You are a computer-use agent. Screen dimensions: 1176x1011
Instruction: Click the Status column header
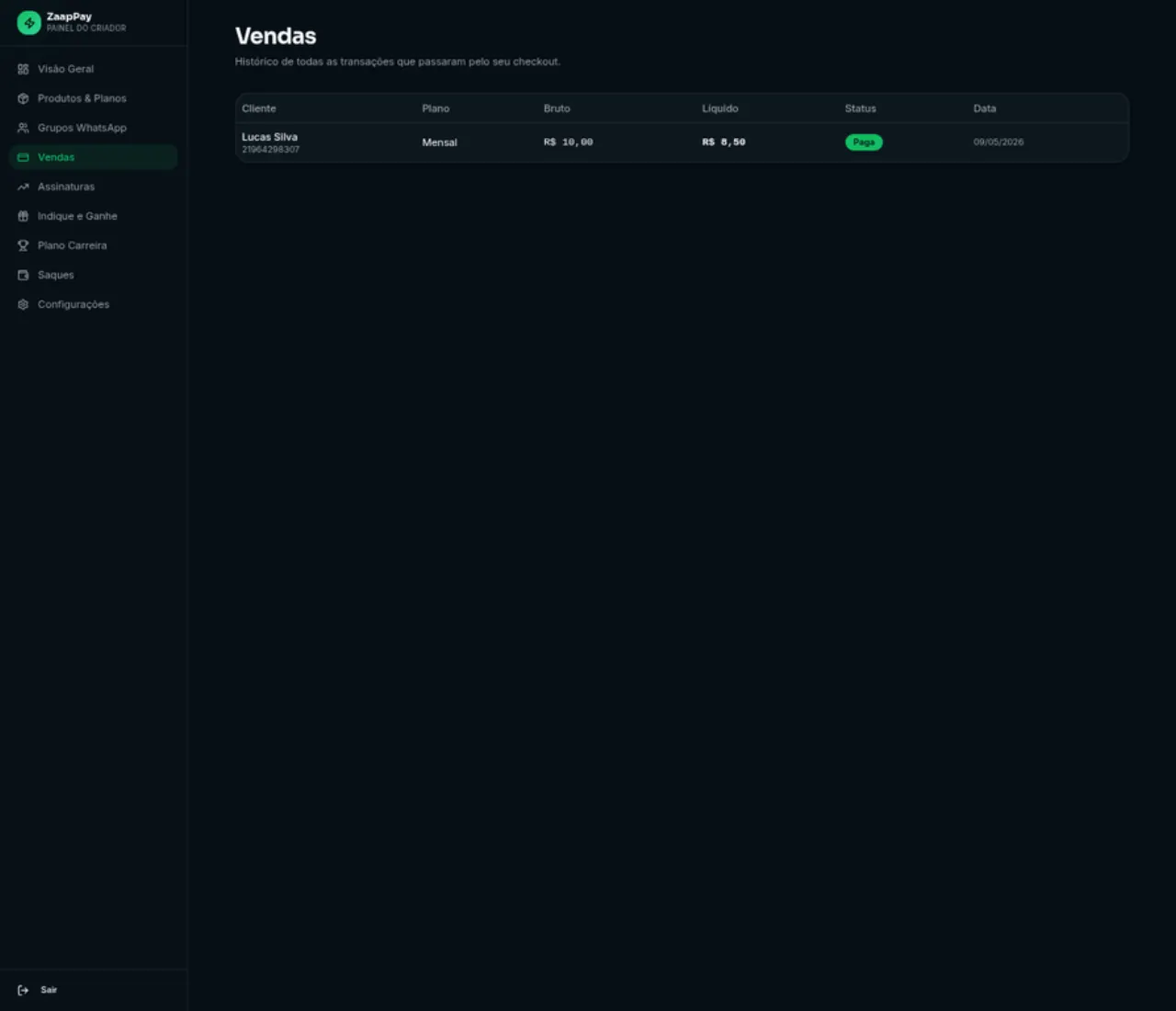pyautogui.click(x=861, y=108)
